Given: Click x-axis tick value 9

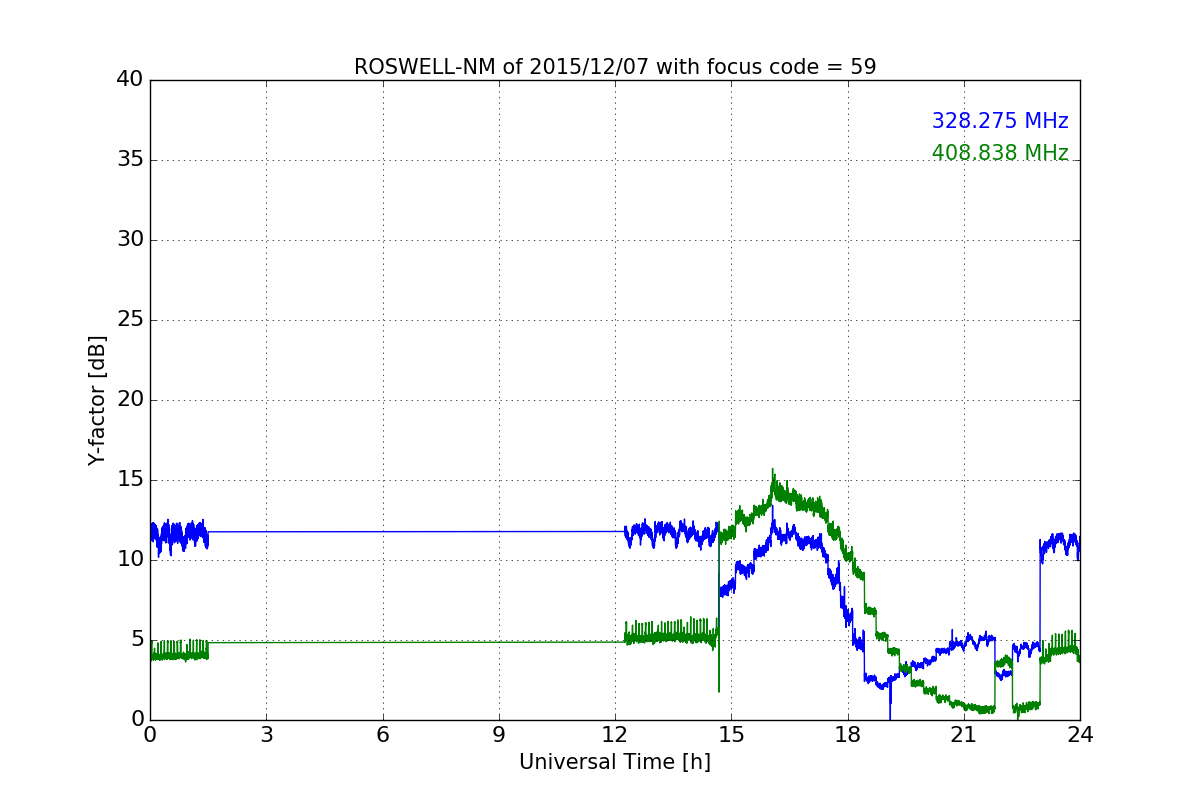Looking at the screenshot, I should coord(499,735).
